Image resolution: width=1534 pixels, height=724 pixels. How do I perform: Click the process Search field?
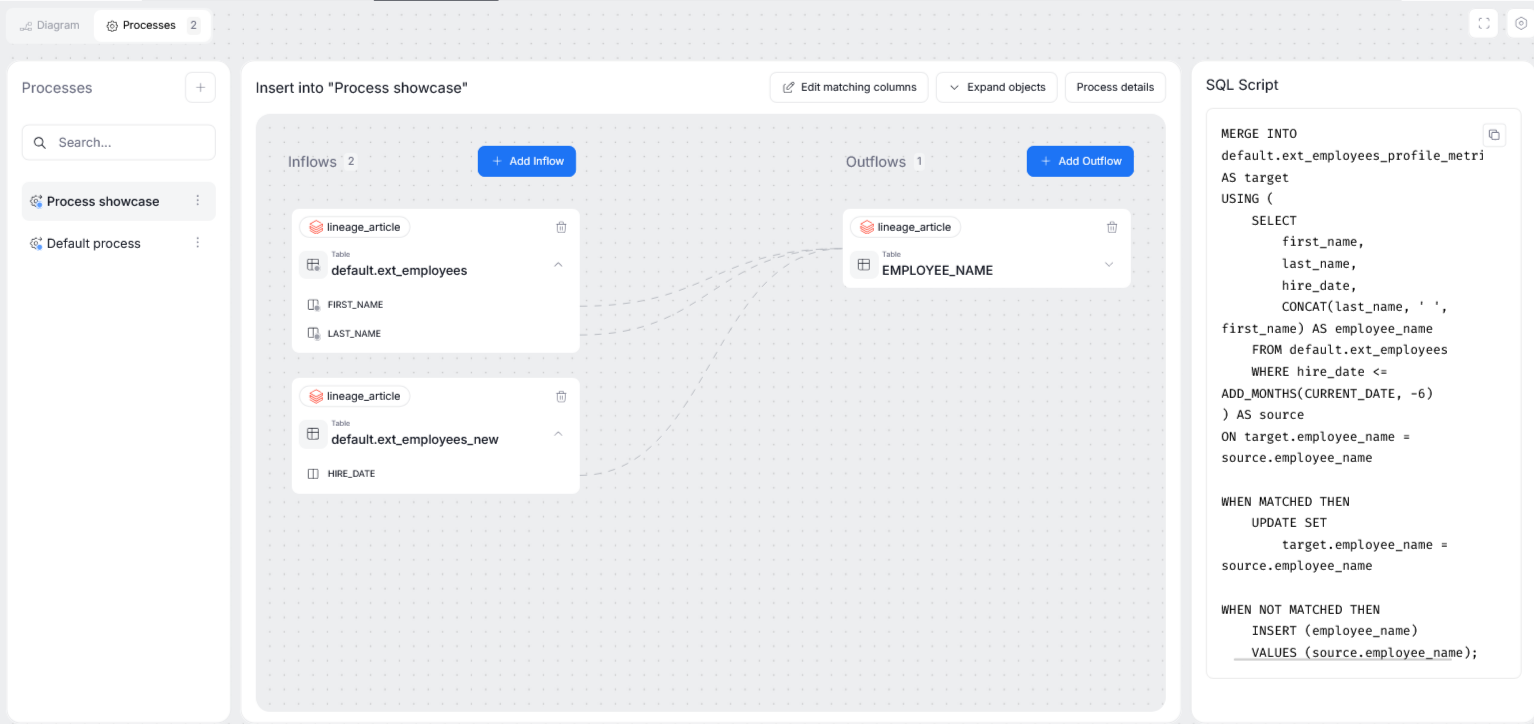(x=118, y=142)
